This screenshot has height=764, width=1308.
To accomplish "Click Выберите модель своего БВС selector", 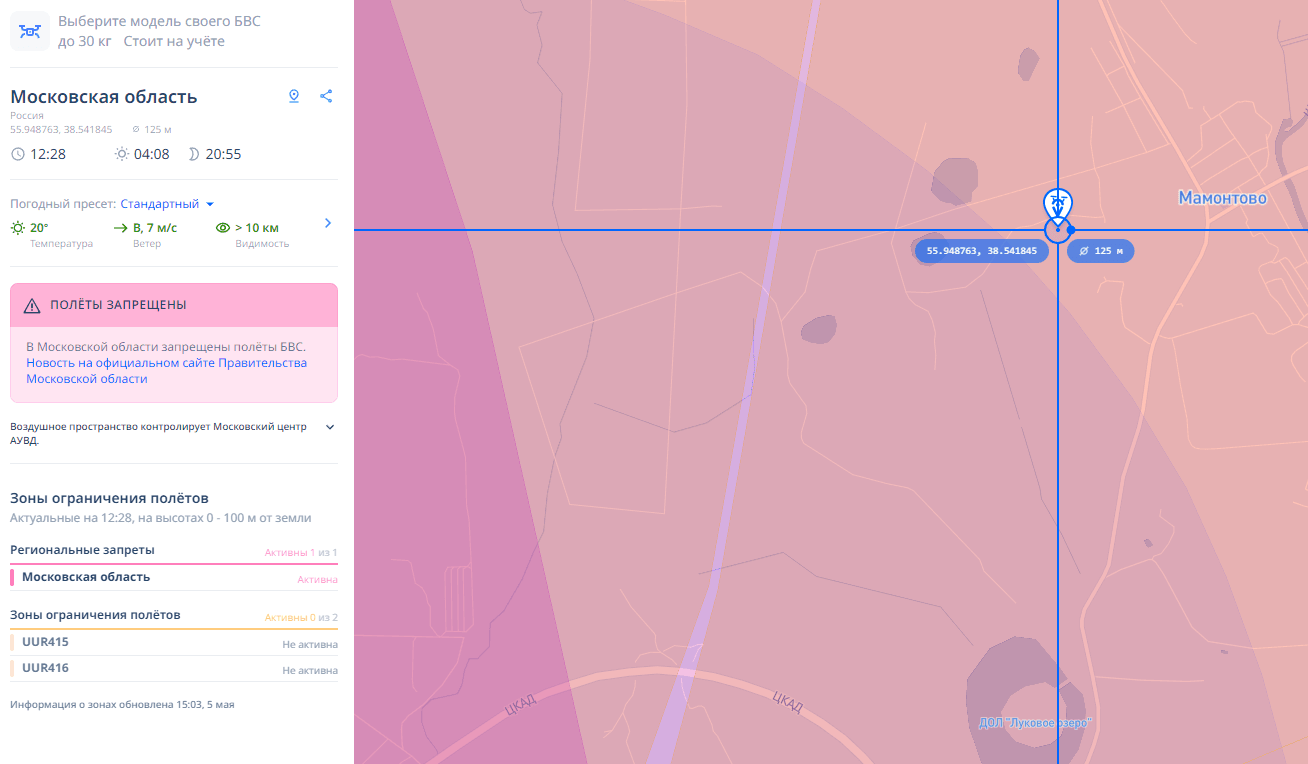I will tap(159, 21).
